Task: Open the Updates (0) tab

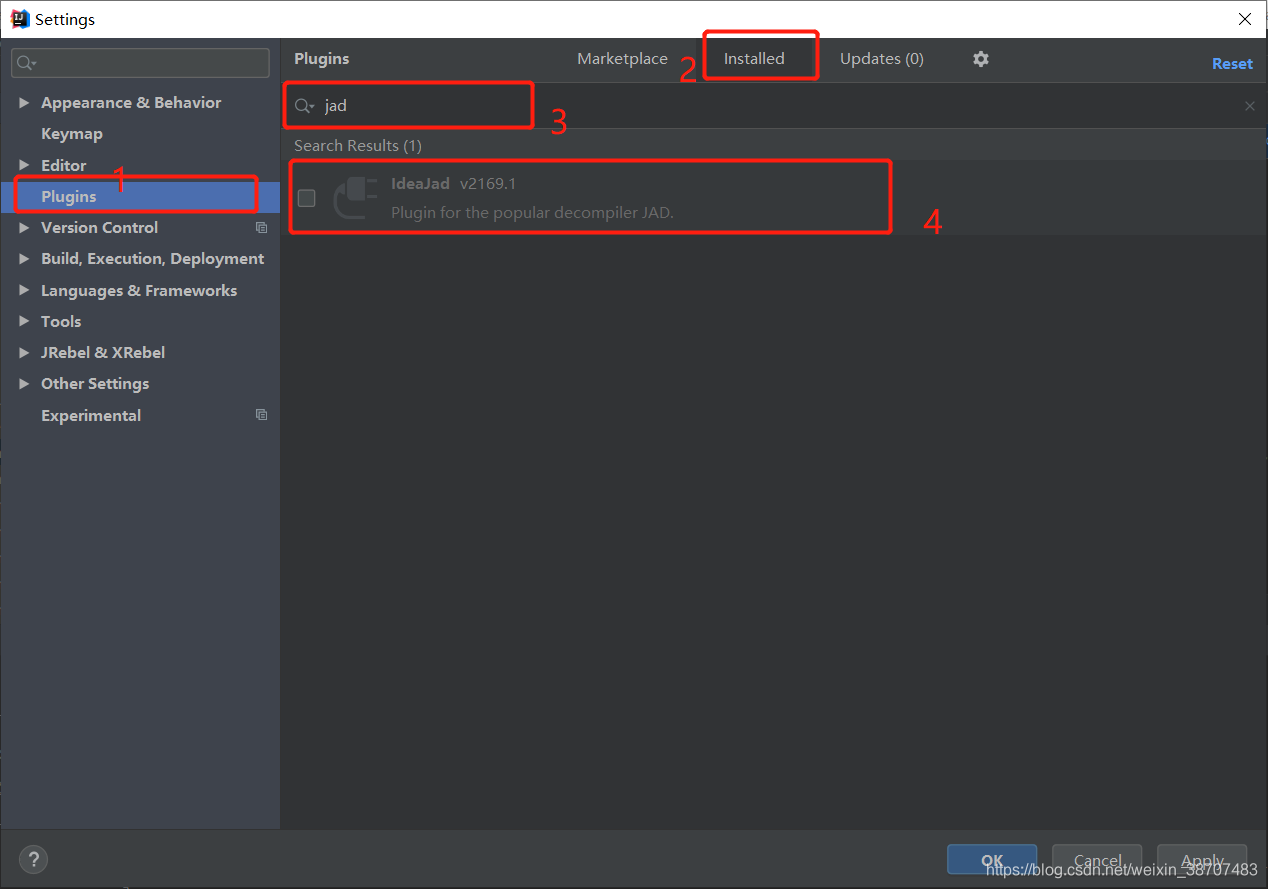Action: (882, 59)
